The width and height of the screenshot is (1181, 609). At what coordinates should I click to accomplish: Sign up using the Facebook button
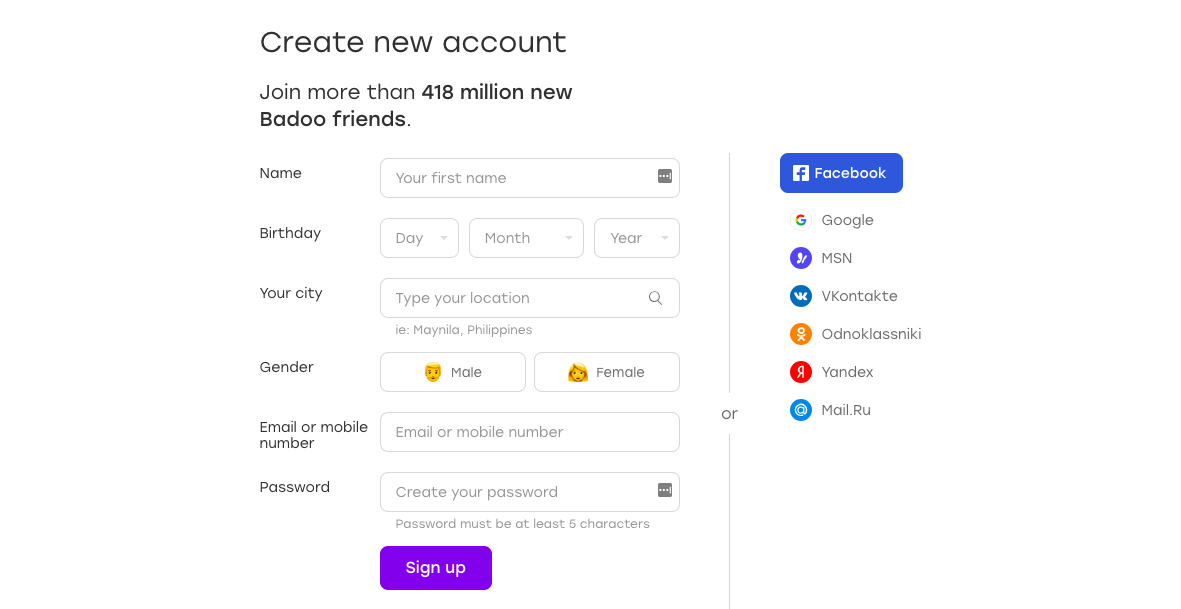point(841,173)
